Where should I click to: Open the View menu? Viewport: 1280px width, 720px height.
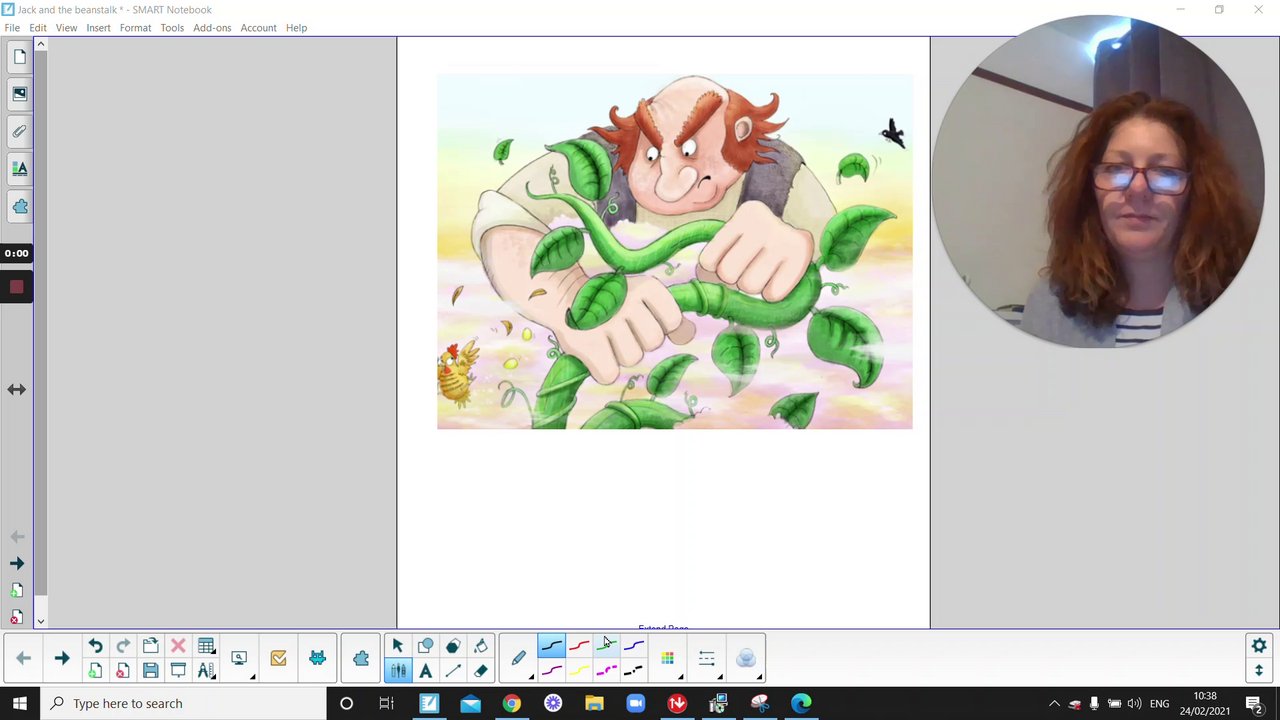[66, 28]
